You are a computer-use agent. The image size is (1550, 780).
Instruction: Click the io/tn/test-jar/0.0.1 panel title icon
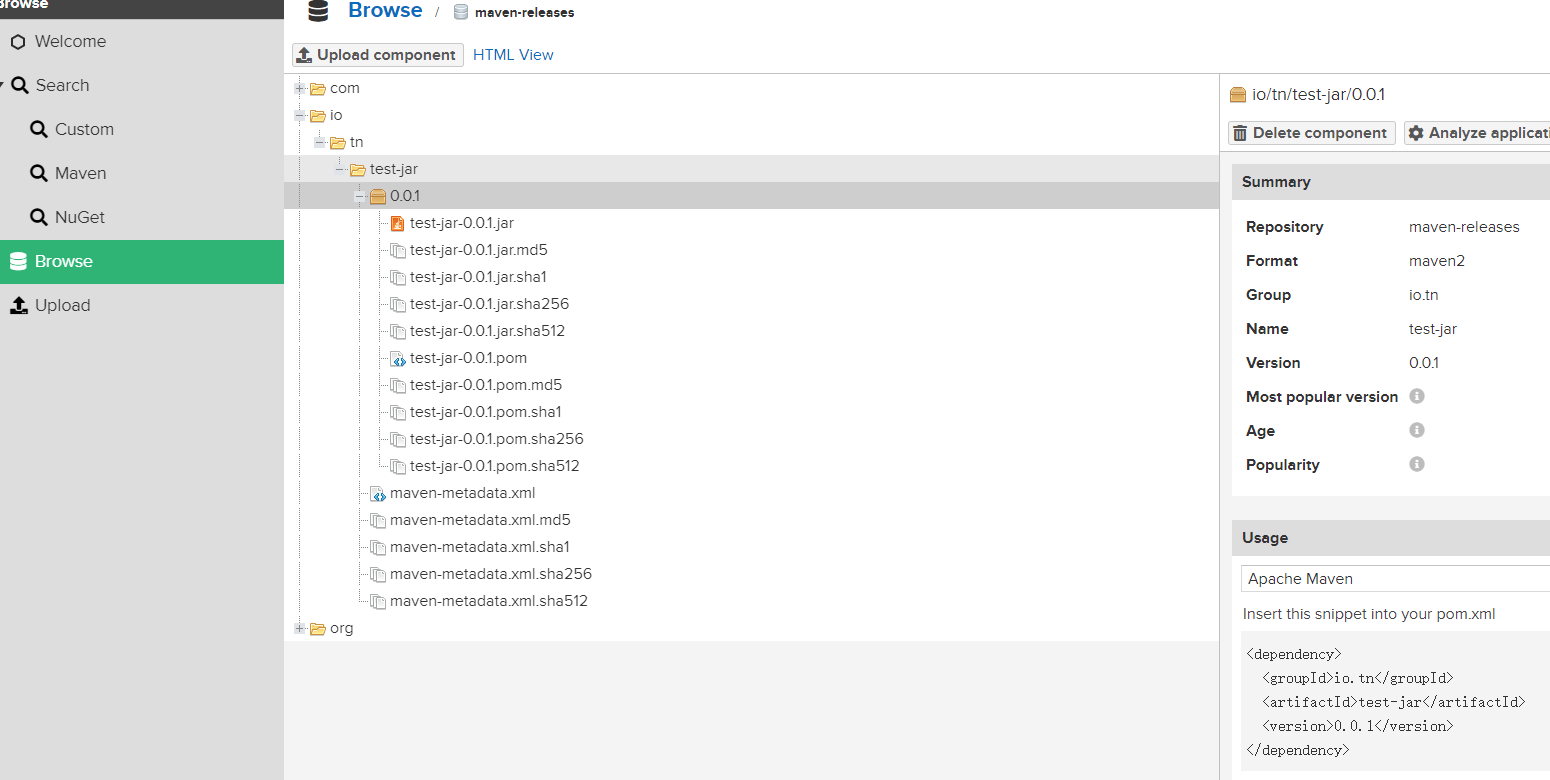[x=1238, y=95]
